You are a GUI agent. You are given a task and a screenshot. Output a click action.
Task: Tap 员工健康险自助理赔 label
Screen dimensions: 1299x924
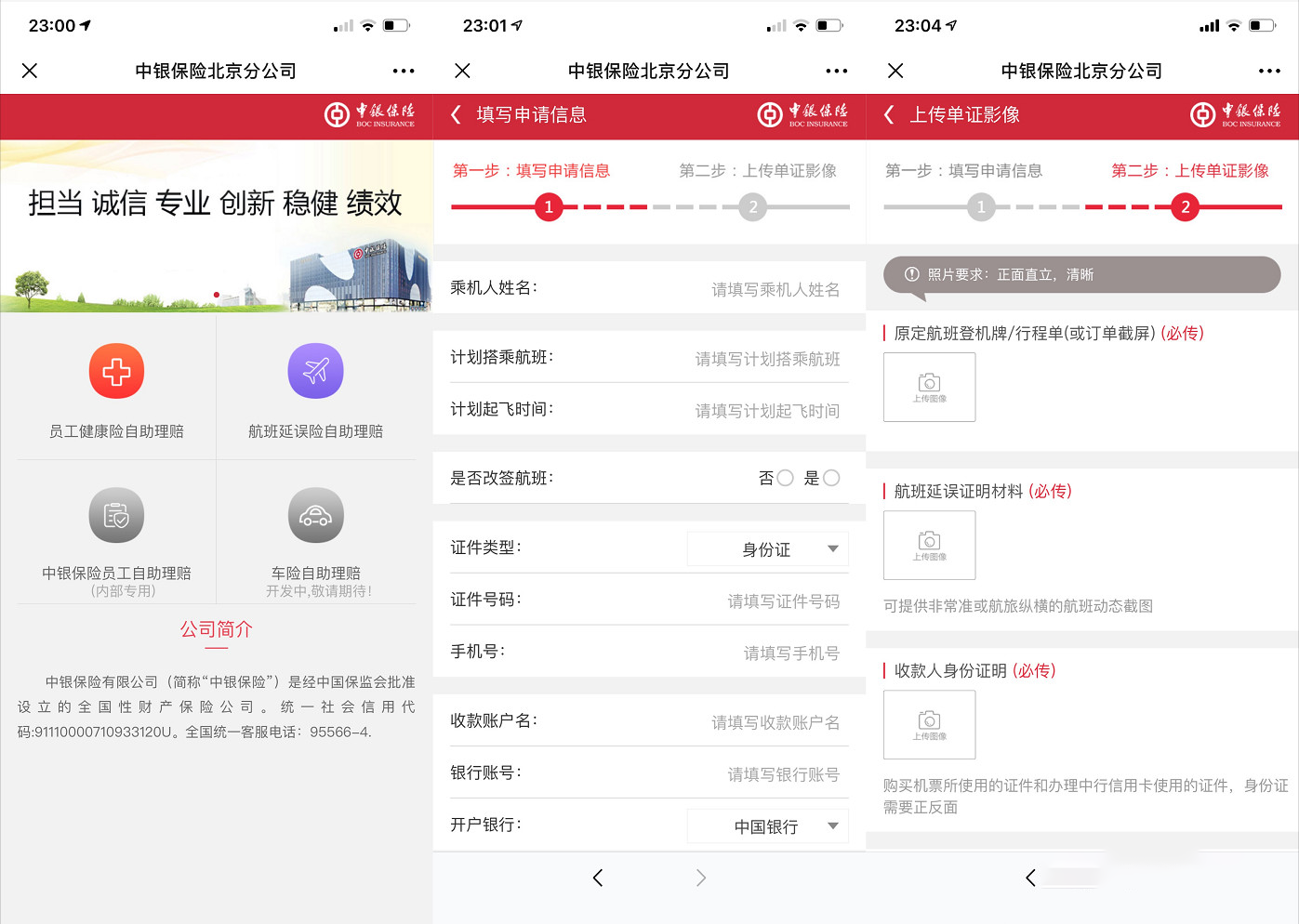(x=116, y=431)
